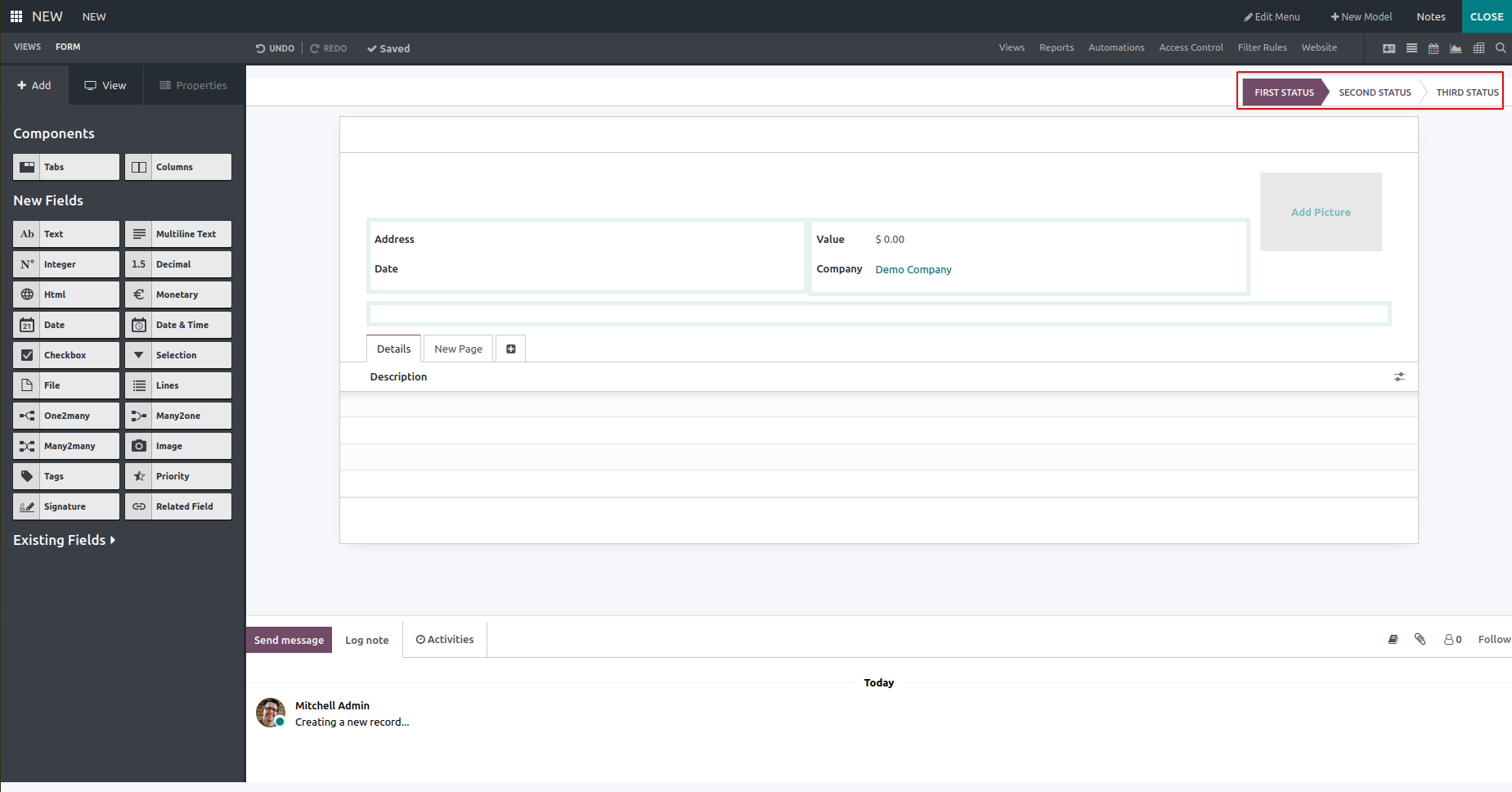The image size is (1512, 792).
Task: Open the followers count icon
Action: 1453,640
